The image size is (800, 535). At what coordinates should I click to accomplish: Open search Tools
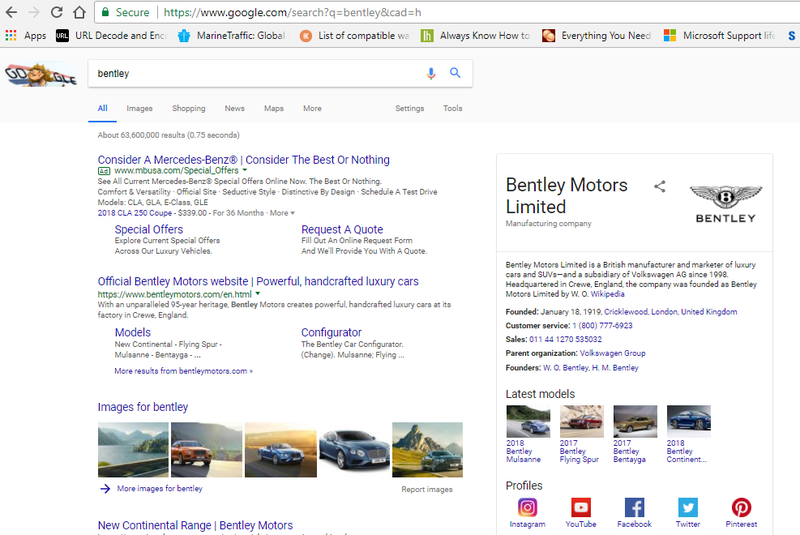(453, 108)
